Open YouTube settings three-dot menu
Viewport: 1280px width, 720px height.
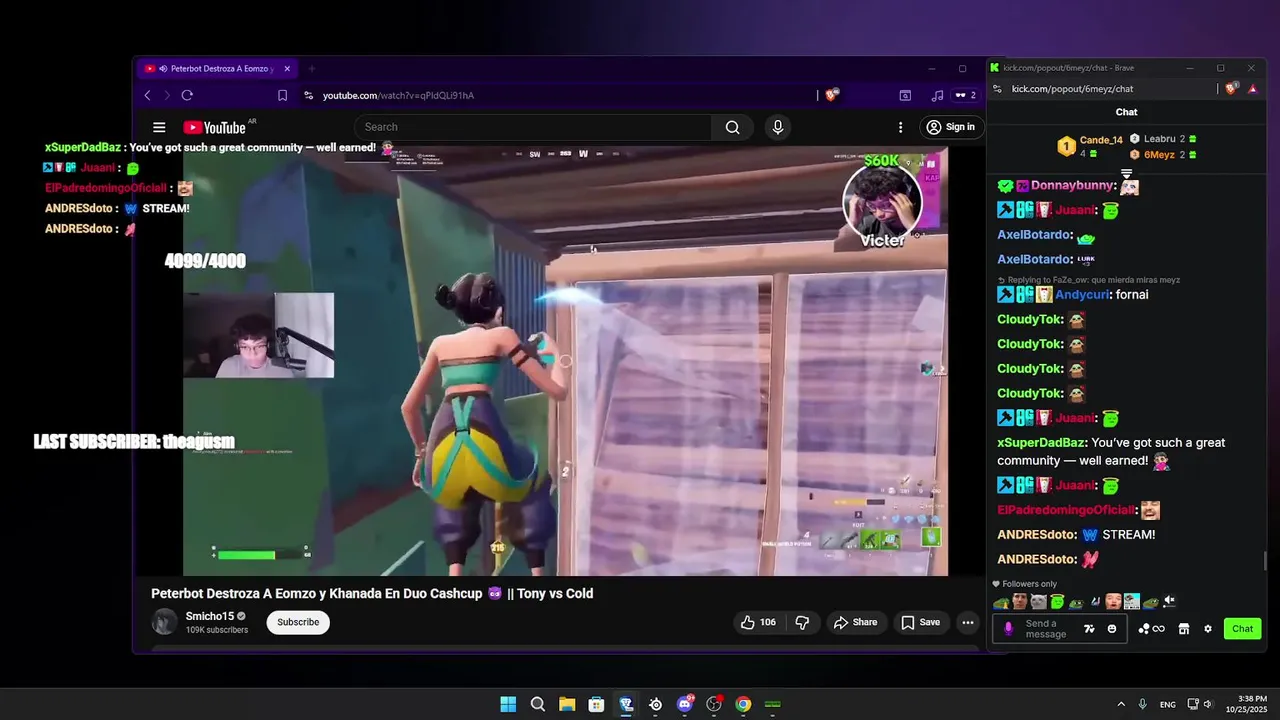point(900,127)
